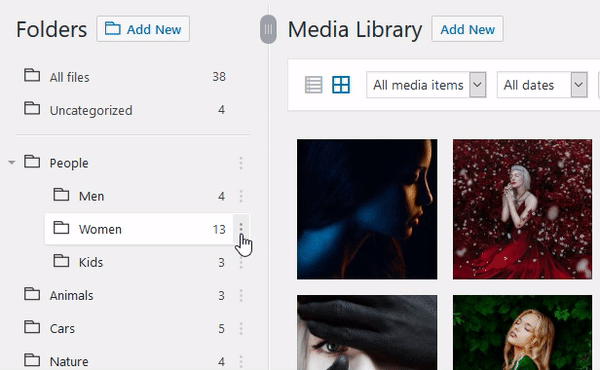Click the Cars folder icon
The image size is (600, 370).
tap(32, 327)
